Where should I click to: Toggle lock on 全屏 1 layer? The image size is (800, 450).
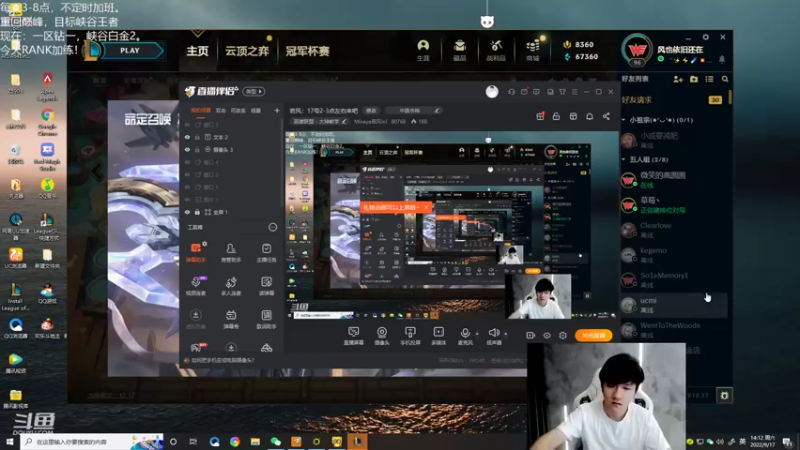pyautogui.click(x=197, y=212)
